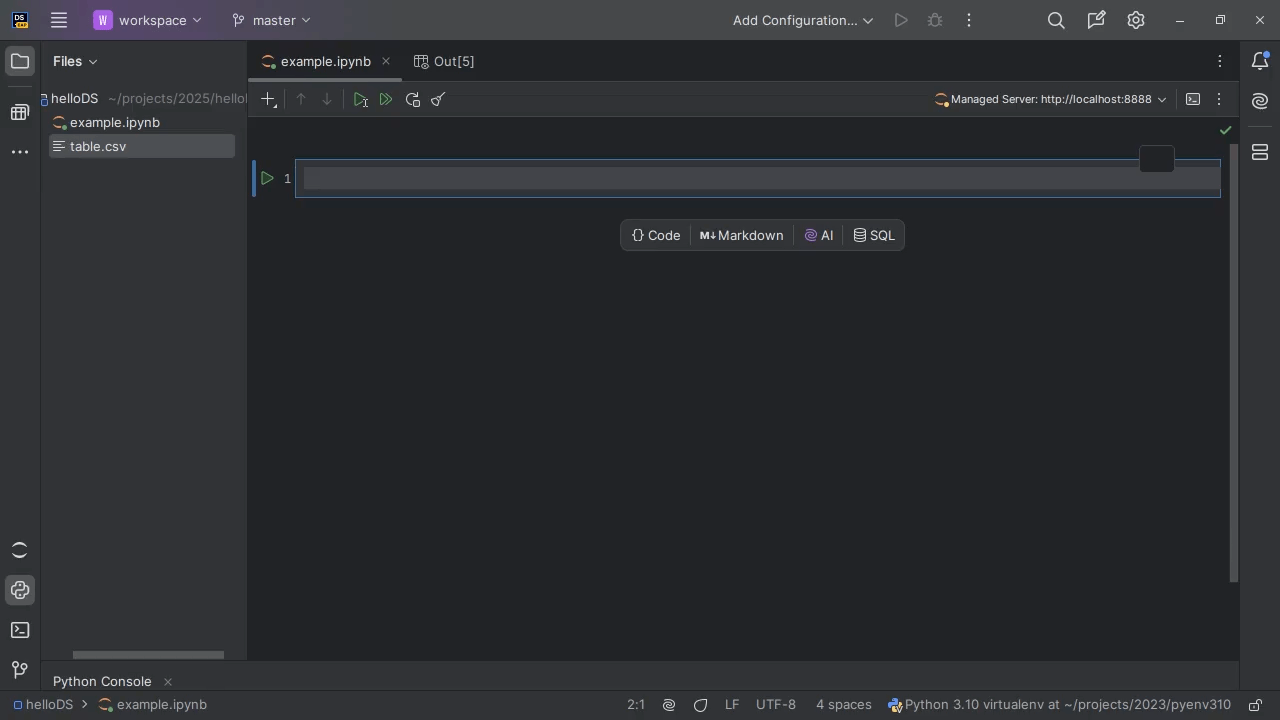Viewport: 1280px width, 720px height.
Task: Clear all cell outputs with broom icon
Action: [x=438, y=100]
